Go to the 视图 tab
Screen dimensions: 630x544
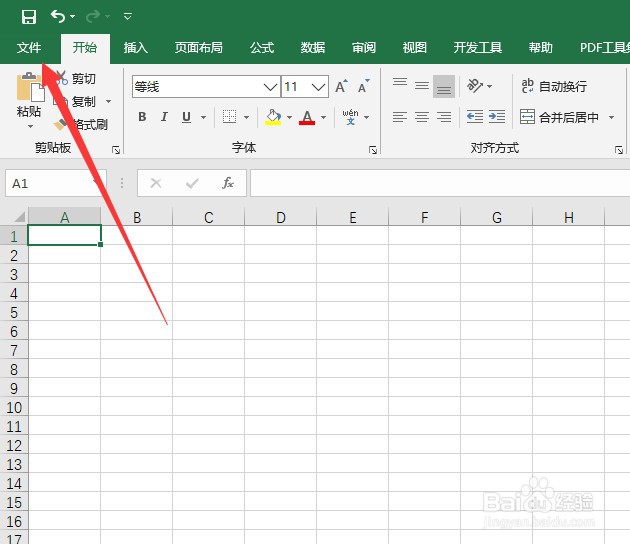[x=415, y=47]
